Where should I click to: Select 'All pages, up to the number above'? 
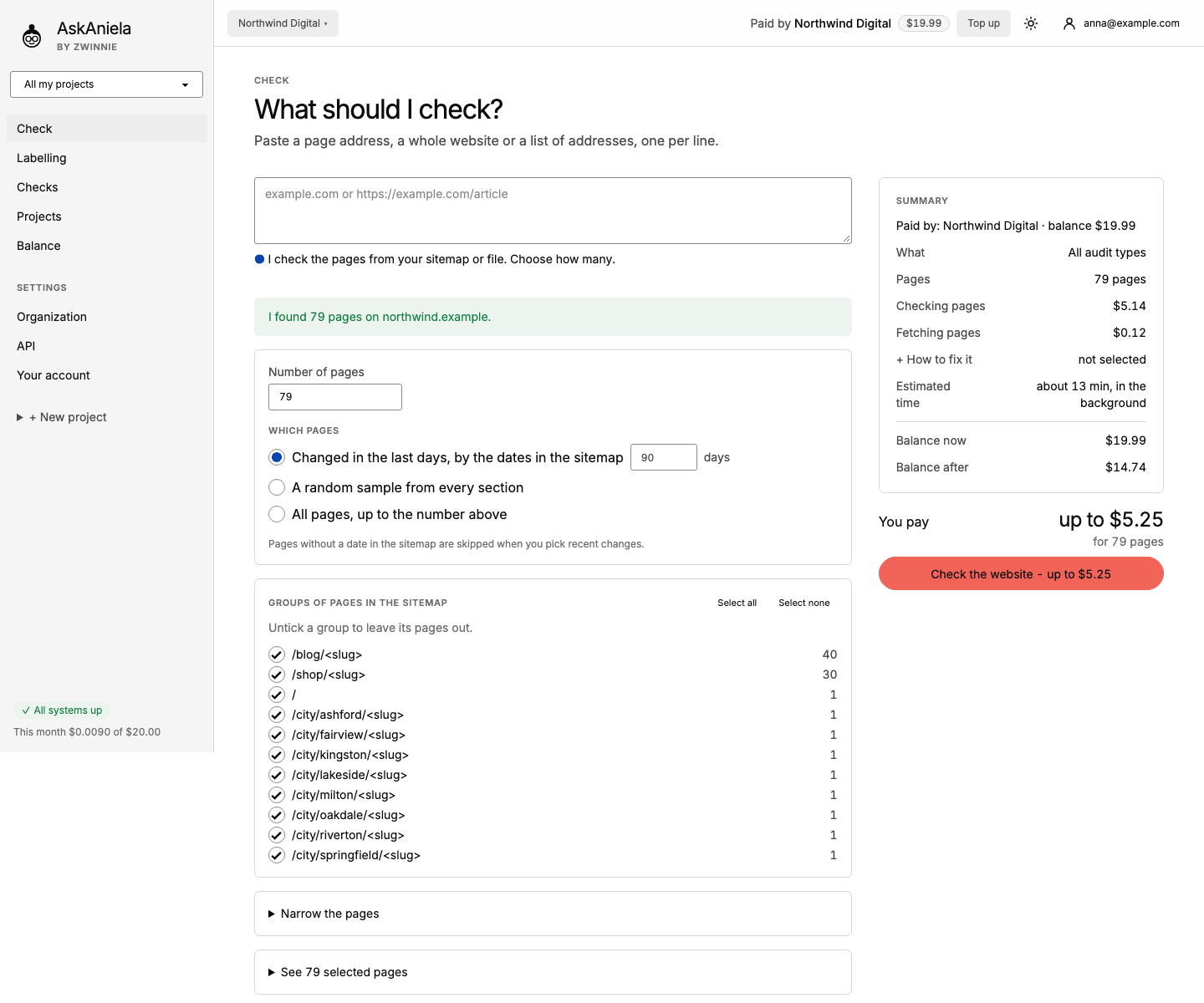coord(277,514)
